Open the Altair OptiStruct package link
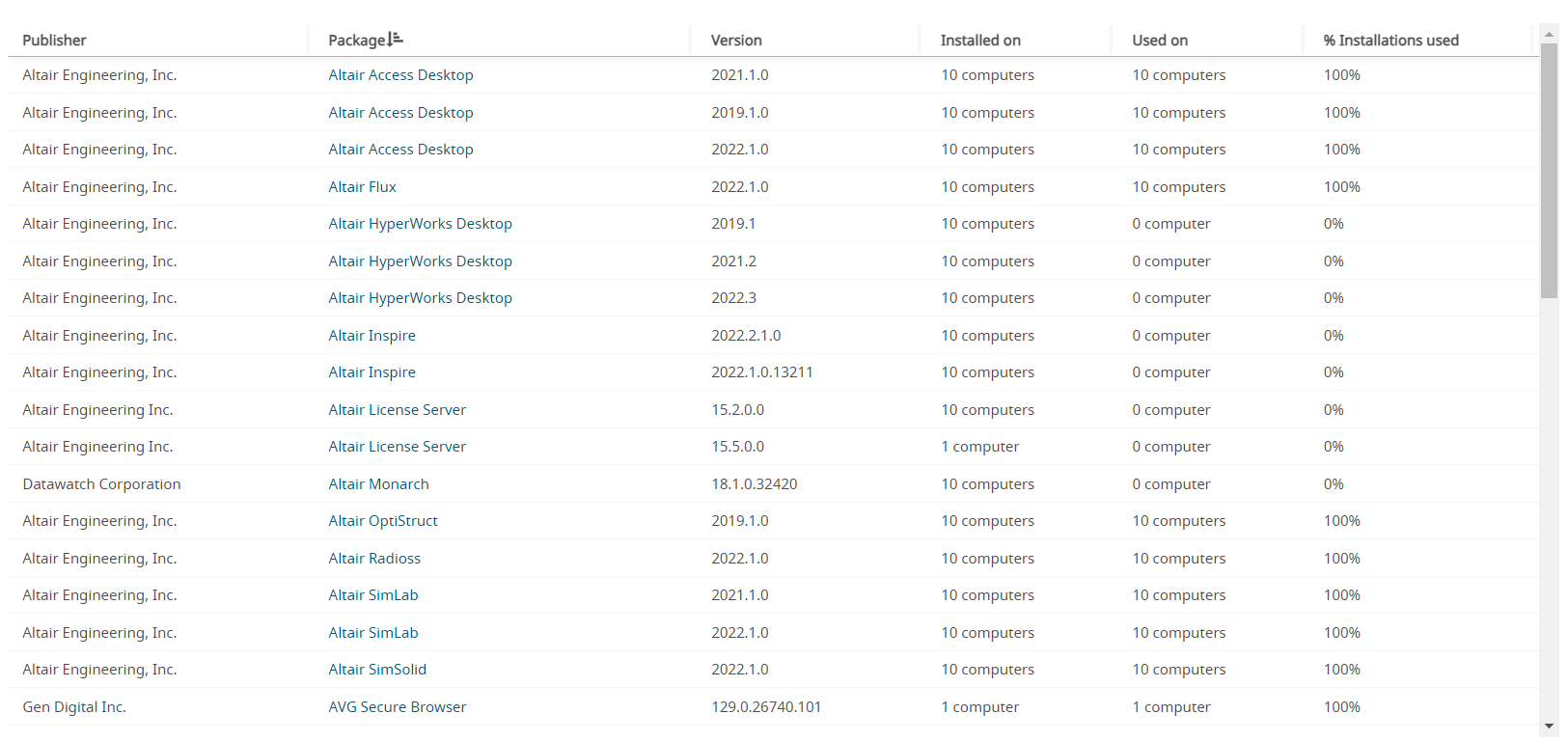 point(383,521)
